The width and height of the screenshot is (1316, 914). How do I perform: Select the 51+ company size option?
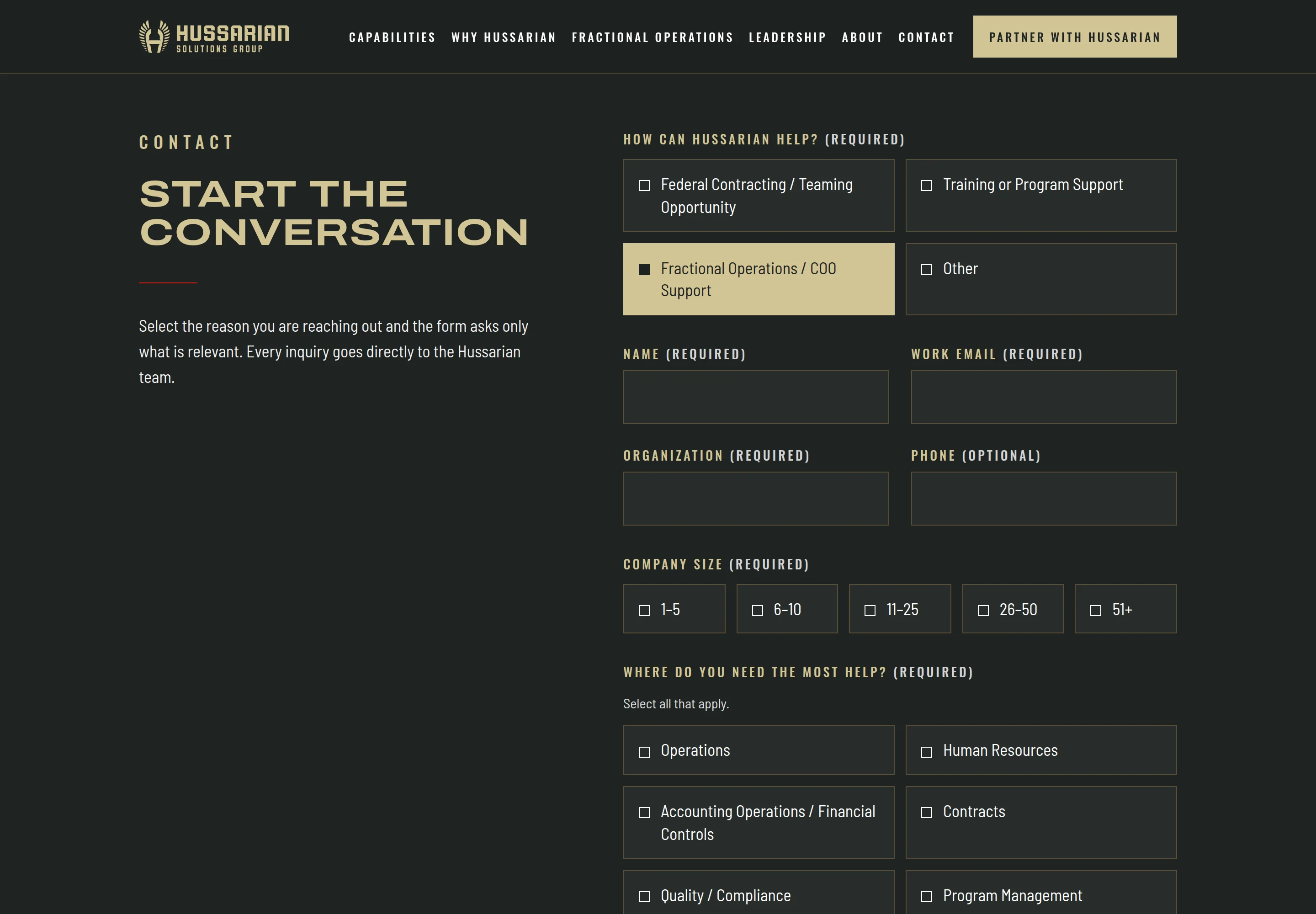click(1126, 609)
